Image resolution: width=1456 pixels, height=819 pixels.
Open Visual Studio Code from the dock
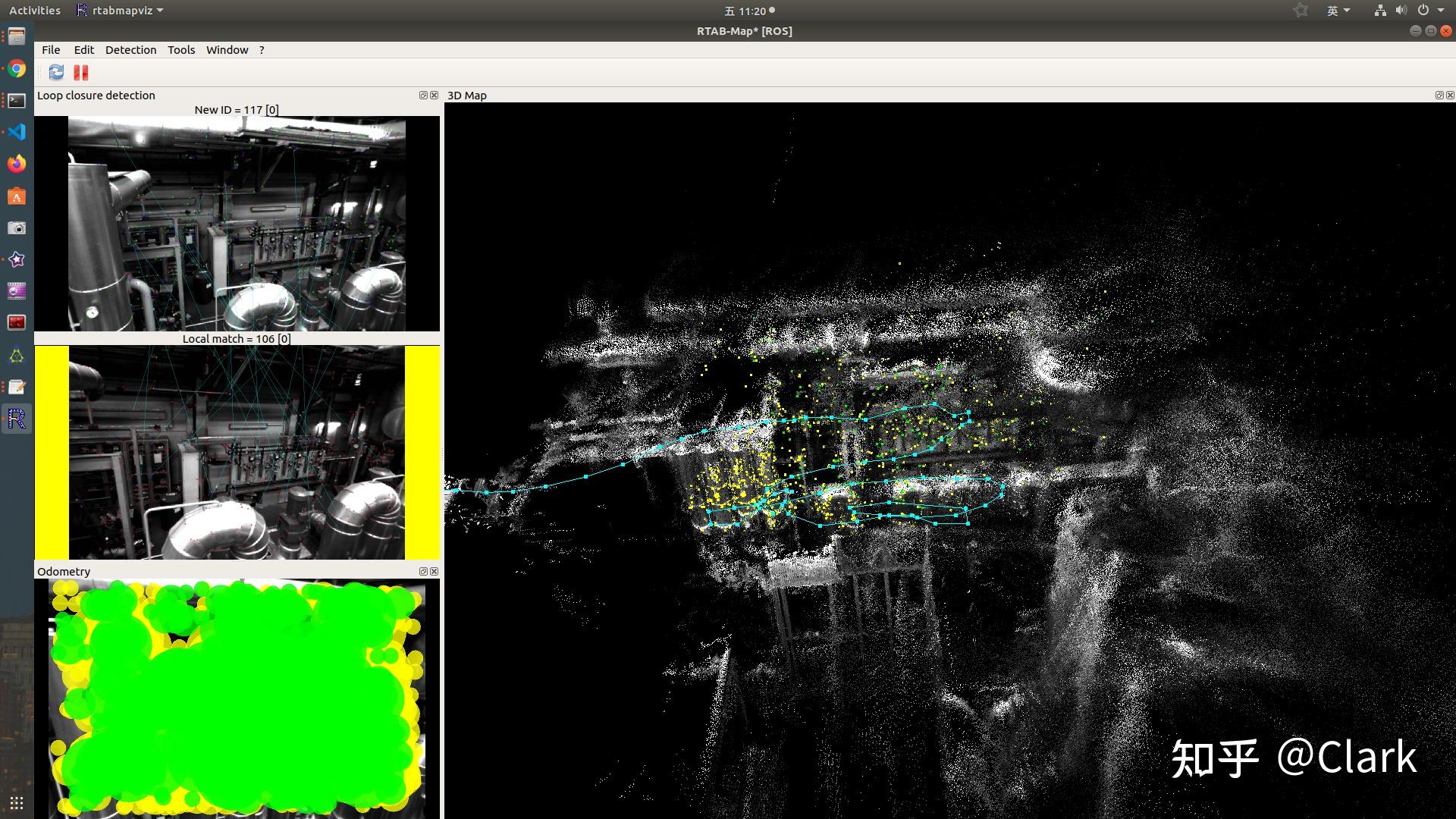16,132
